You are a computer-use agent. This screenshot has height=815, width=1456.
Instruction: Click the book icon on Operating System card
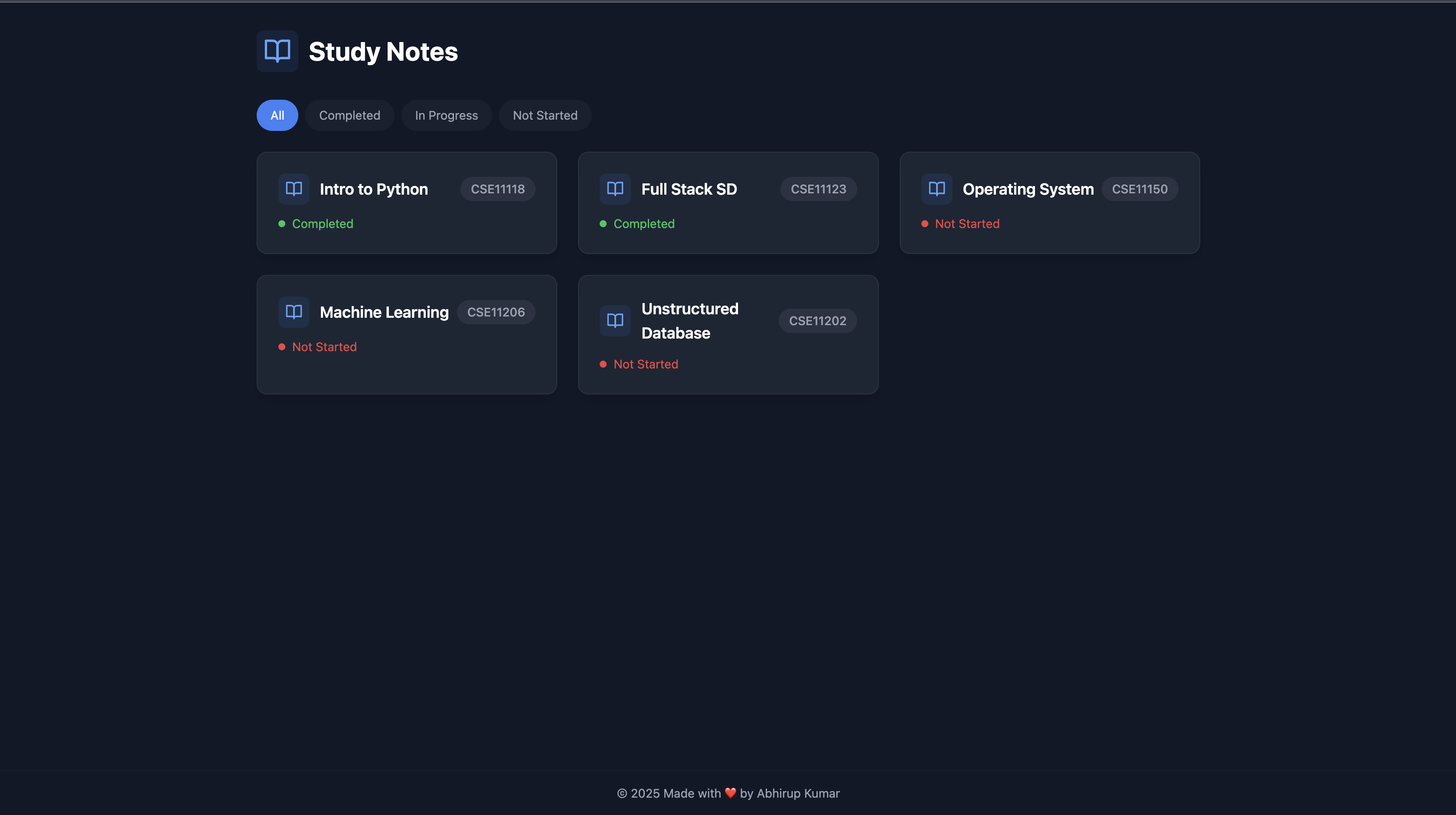(x=937, y=189)
